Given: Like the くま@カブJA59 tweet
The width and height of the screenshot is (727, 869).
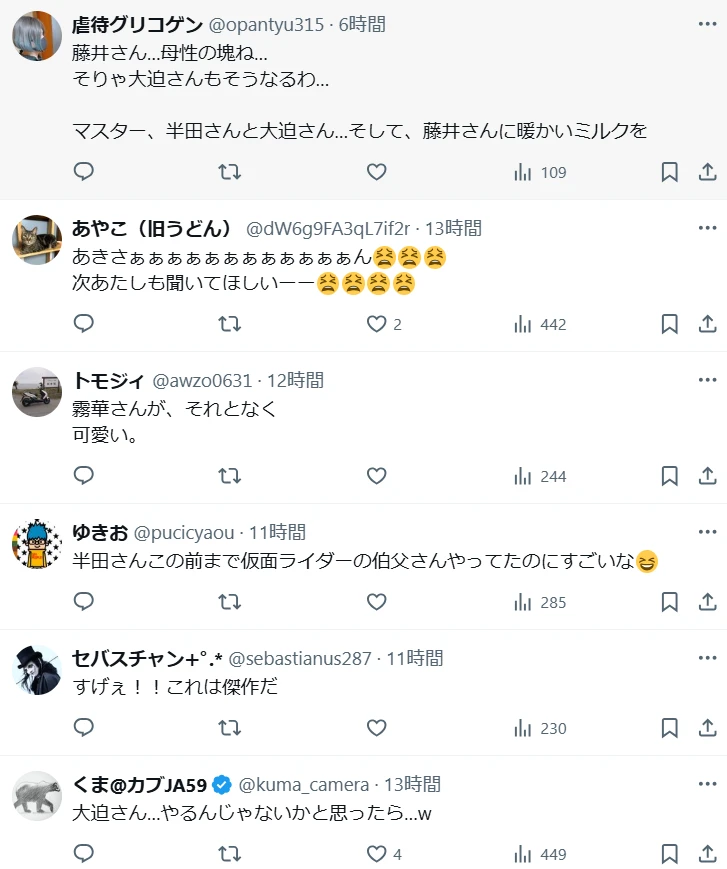Looking at the screenshot, I should 376,854.
